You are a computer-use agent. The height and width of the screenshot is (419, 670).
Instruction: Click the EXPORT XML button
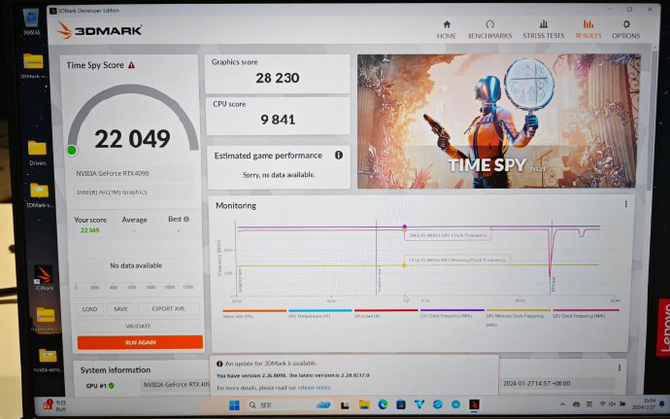point(168,309)
